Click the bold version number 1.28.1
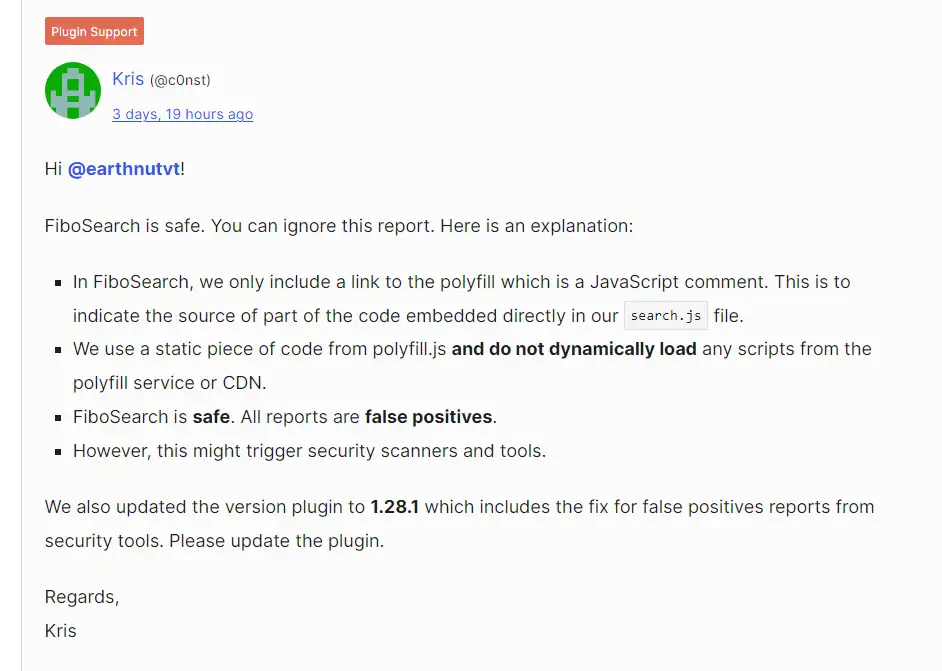The width and height of the screenshot is (942, 671). click(x=395, y=507)
